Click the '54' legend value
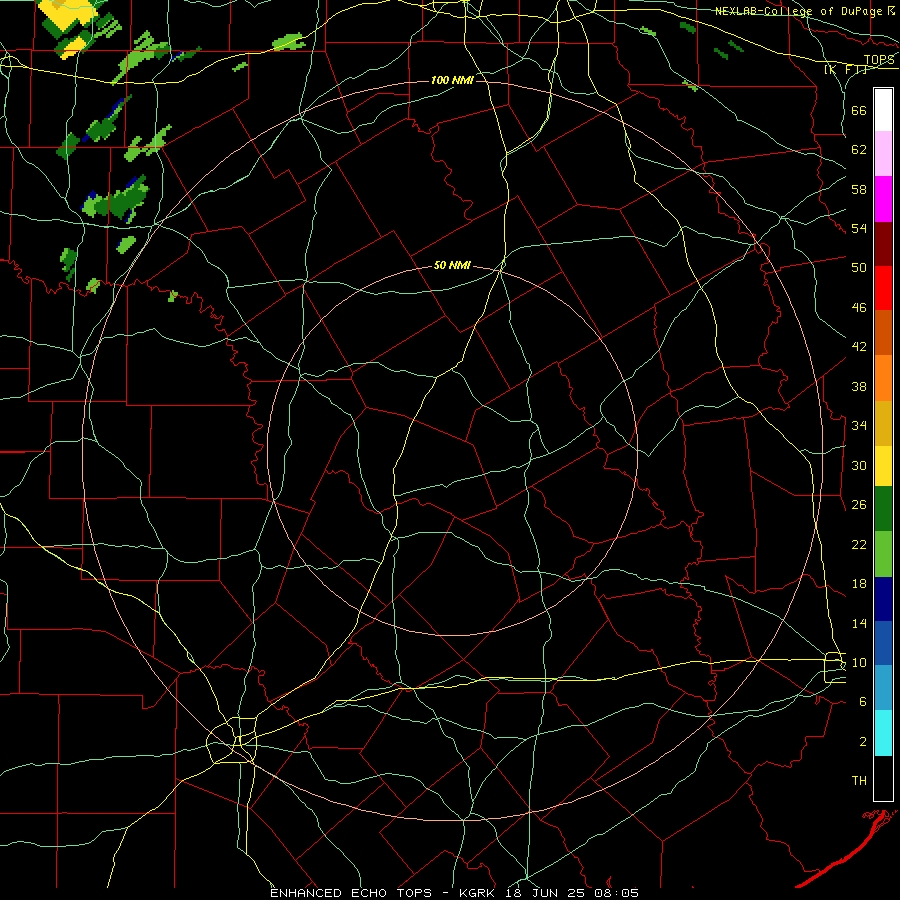The height and width of the screenshot is (900, 900). coord(859,228)
